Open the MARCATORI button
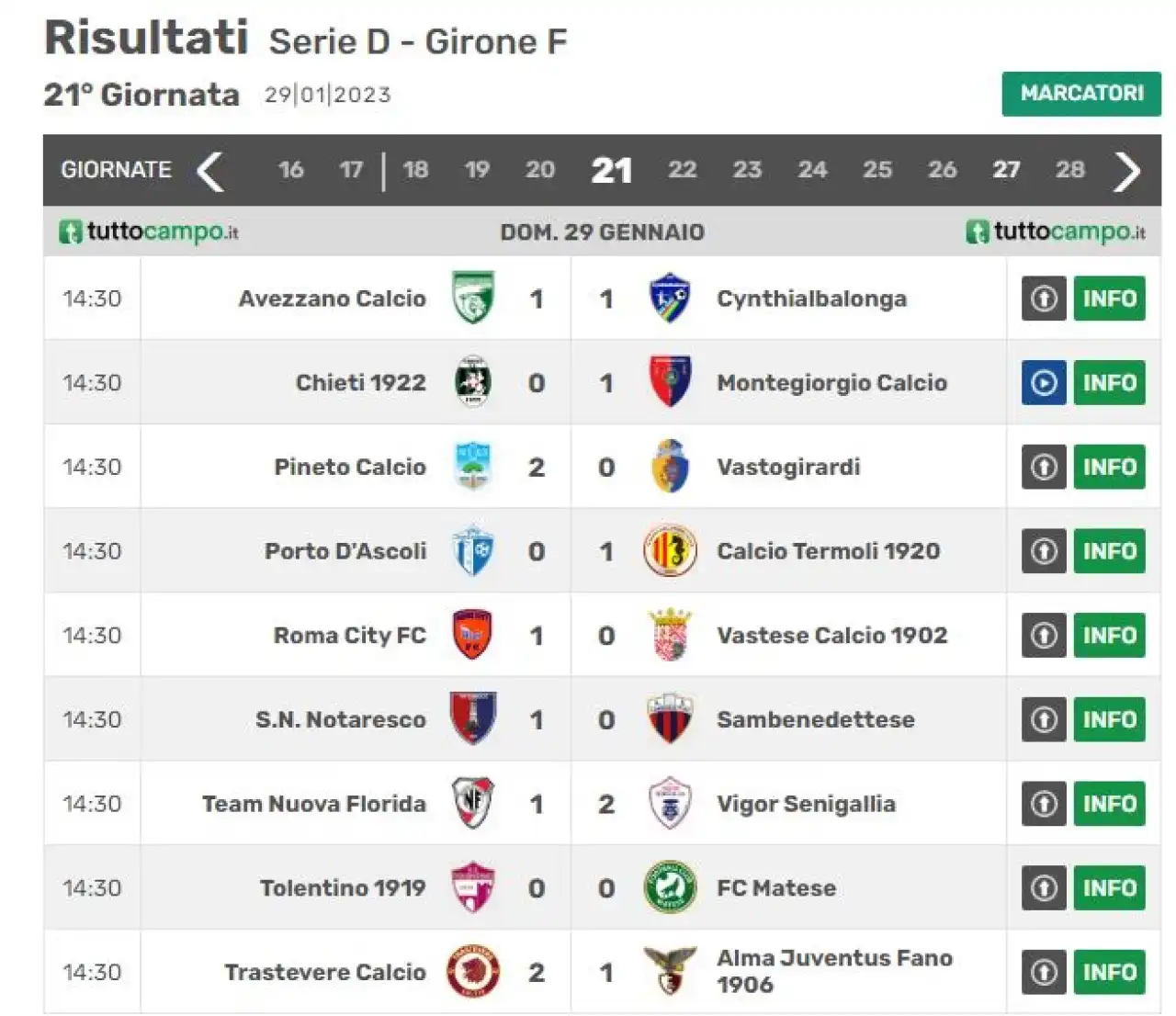The image size is (1176, 1016). click(x=1081, y=94)
